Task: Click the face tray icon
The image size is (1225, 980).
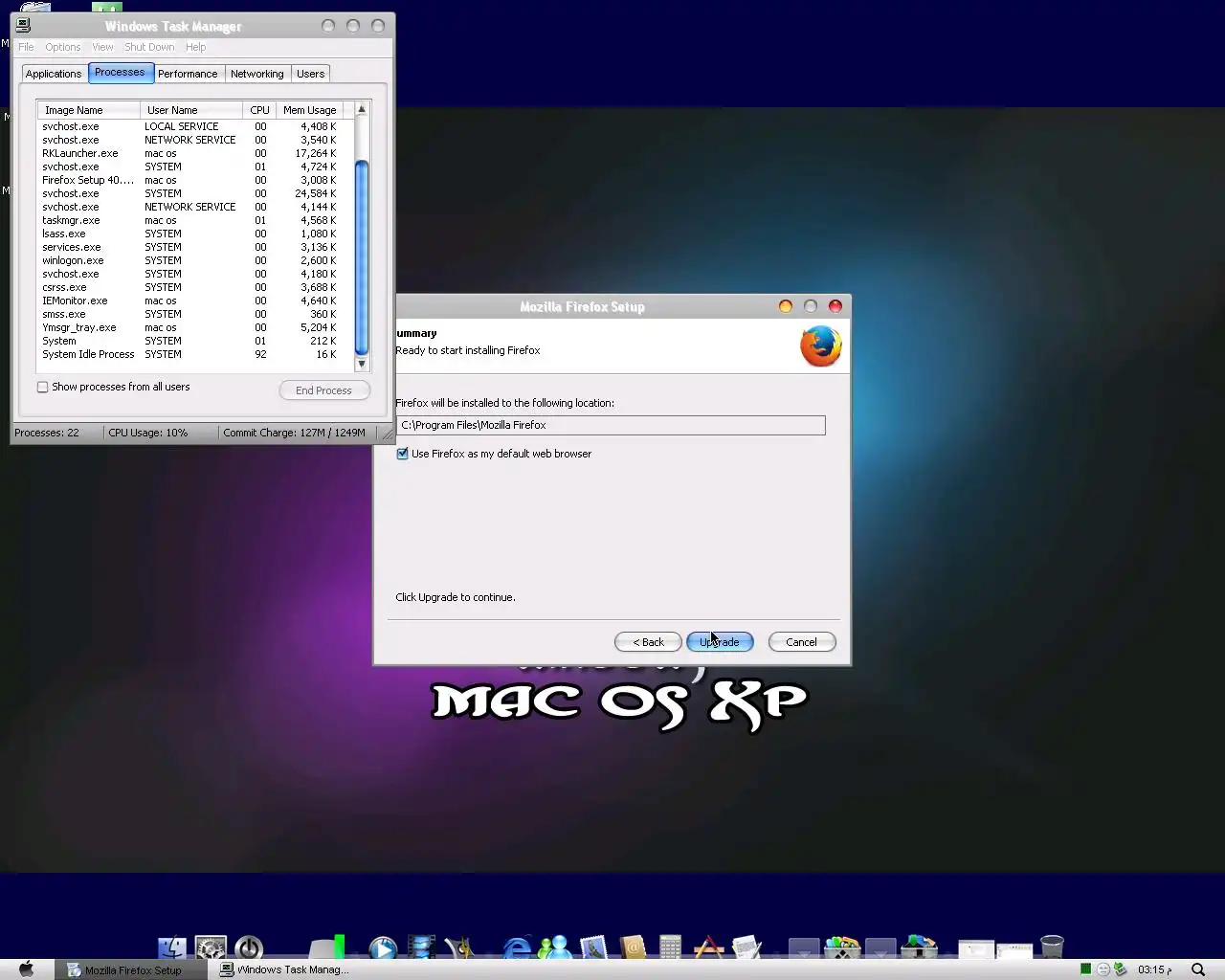Action: tap(1102, 969)
